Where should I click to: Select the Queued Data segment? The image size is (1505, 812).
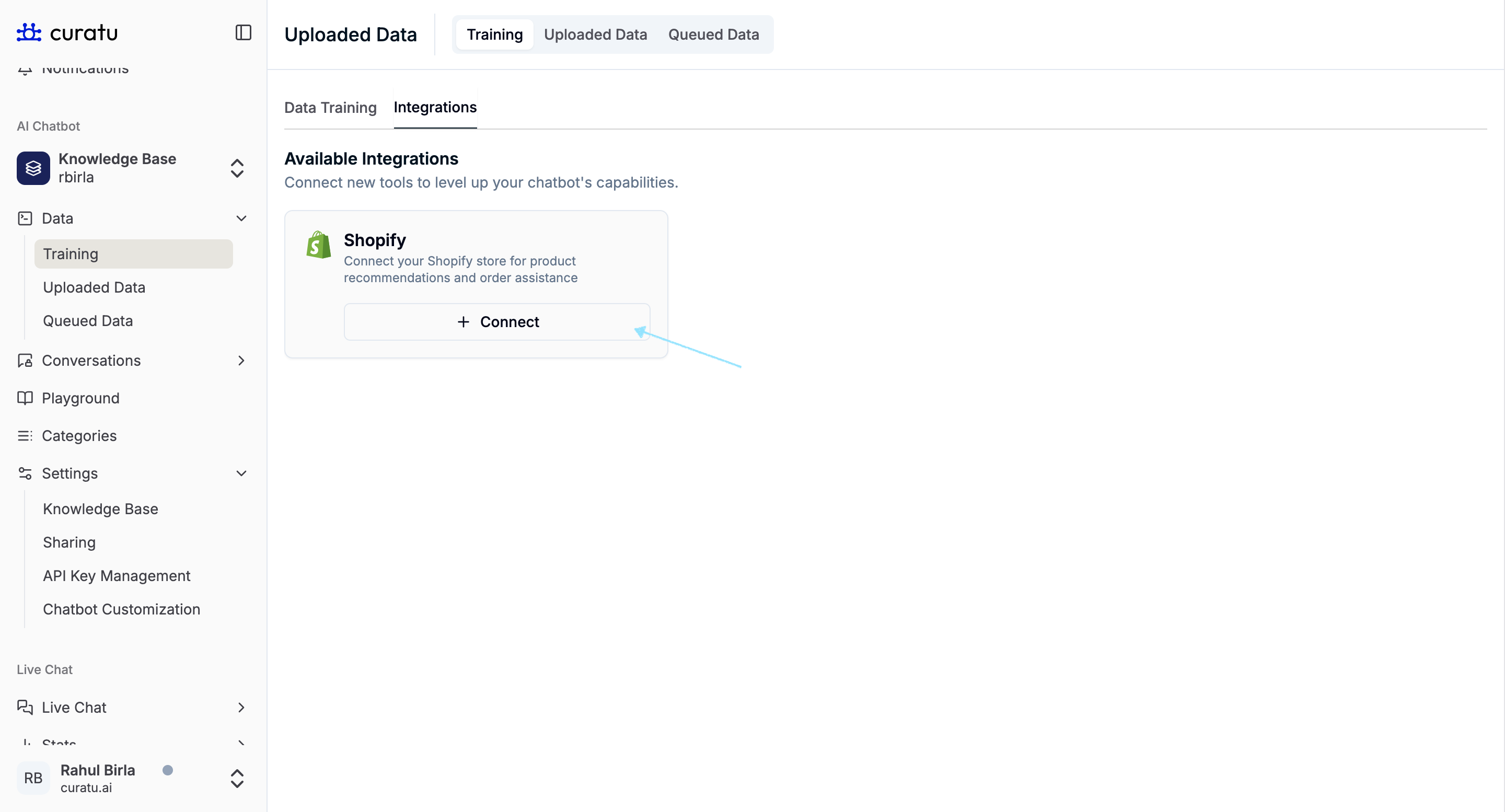(713, 34)
